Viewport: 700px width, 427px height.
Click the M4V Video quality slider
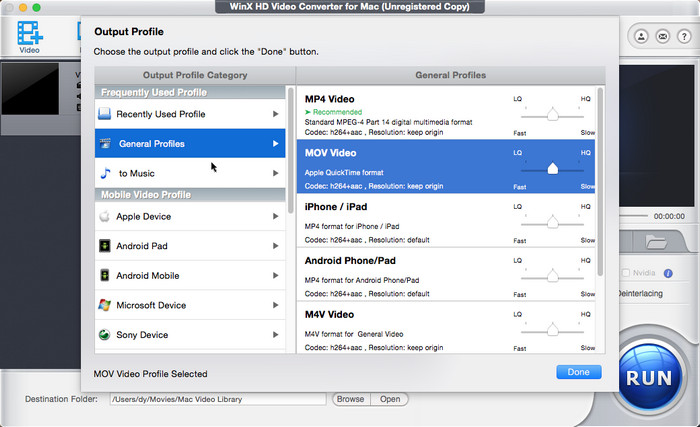point(553,330)
